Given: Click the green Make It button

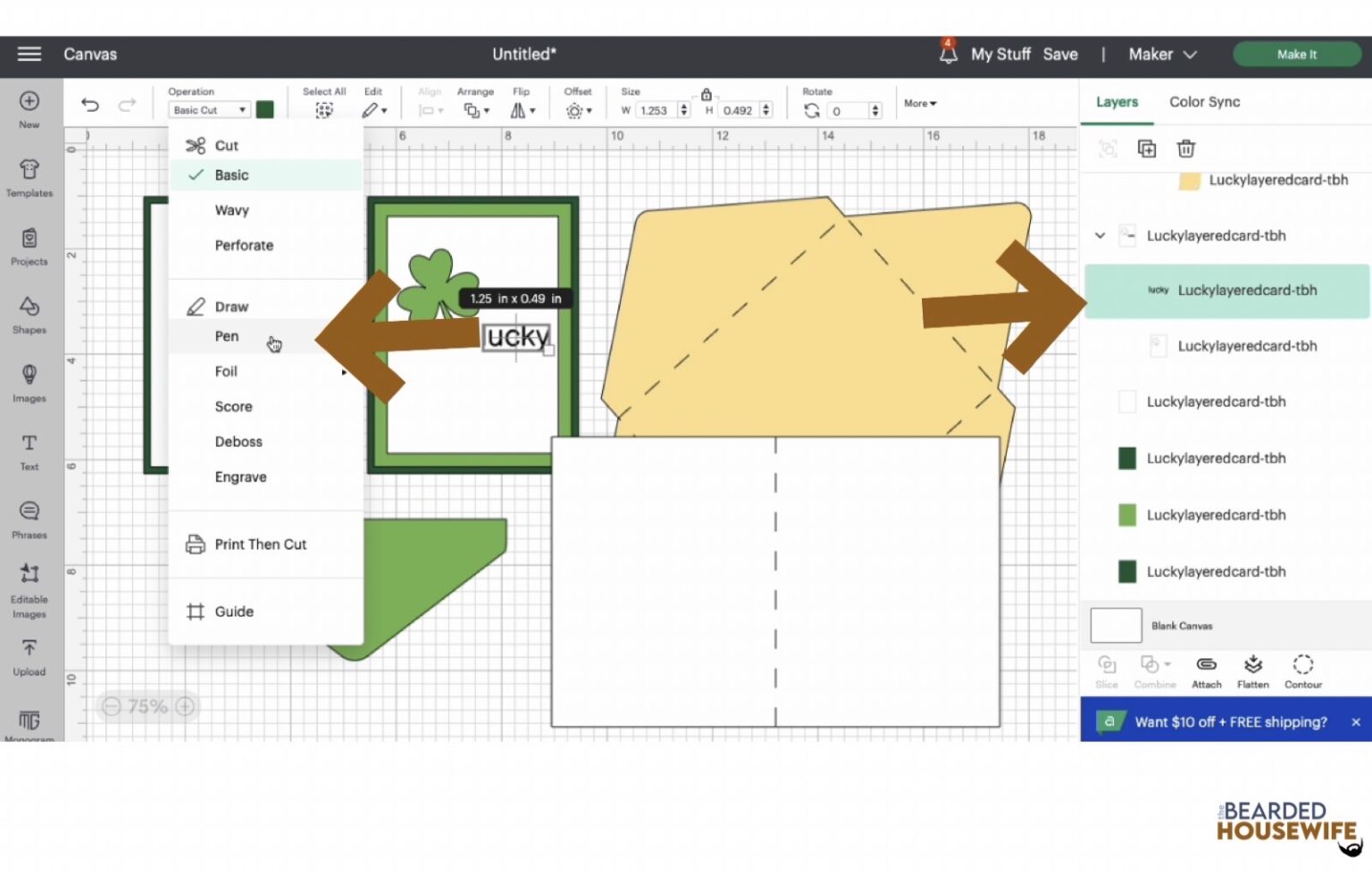Looking at the screenshot, I should [x=1296, y=54].
